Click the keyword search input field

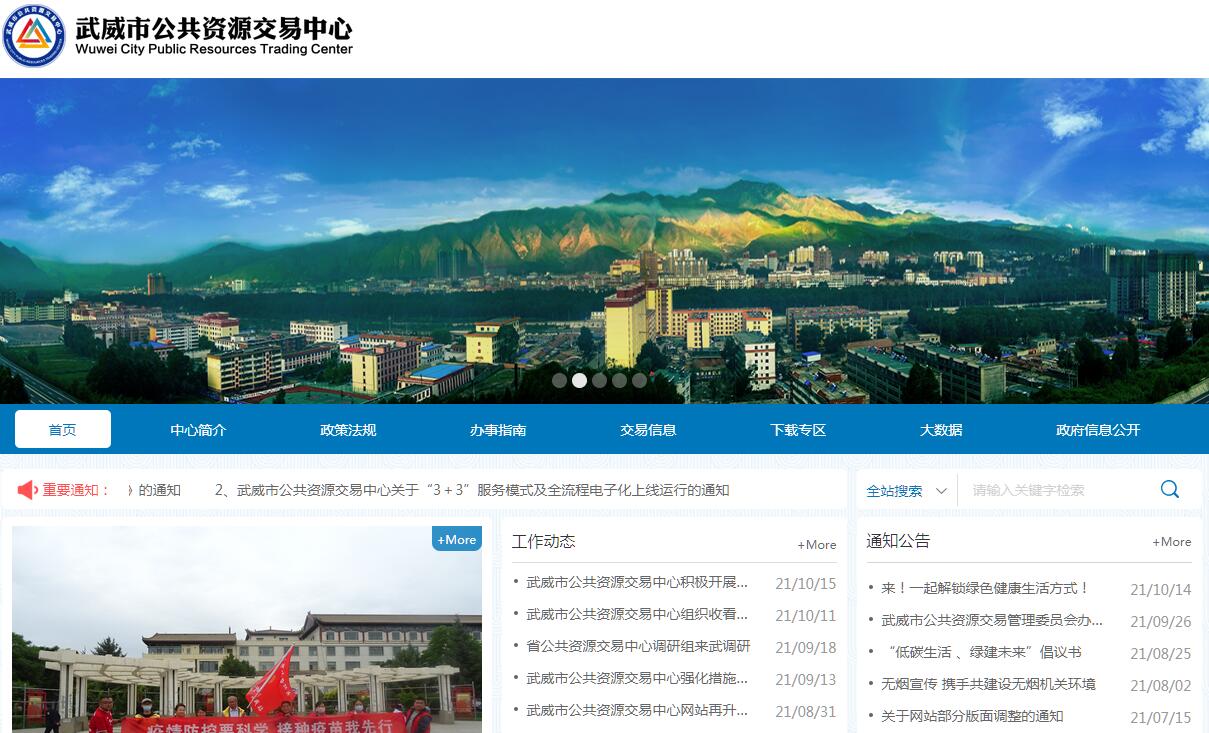1055,490
